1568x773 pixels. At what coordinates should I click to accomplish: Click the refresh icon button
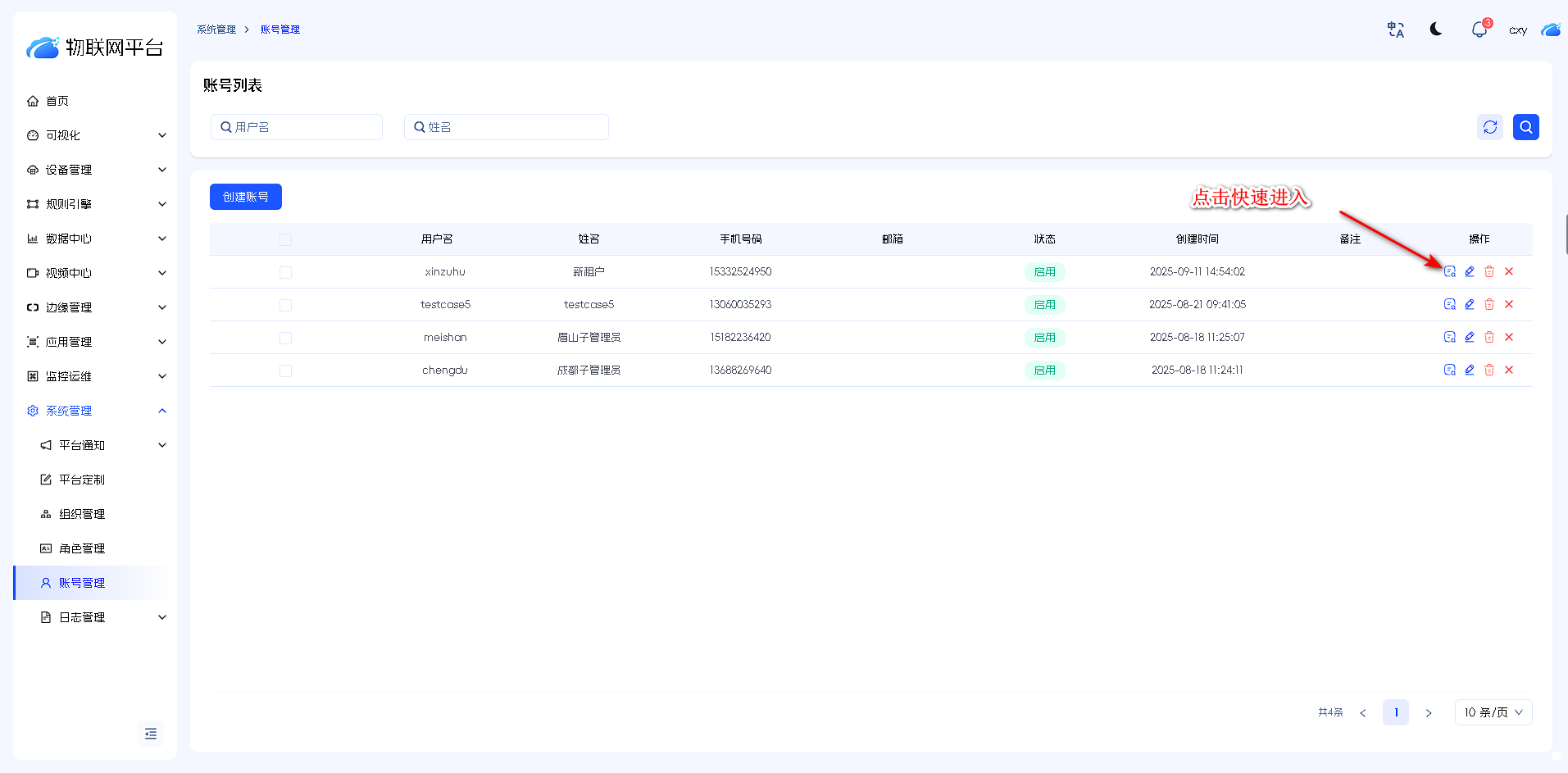coord(1489,127)
